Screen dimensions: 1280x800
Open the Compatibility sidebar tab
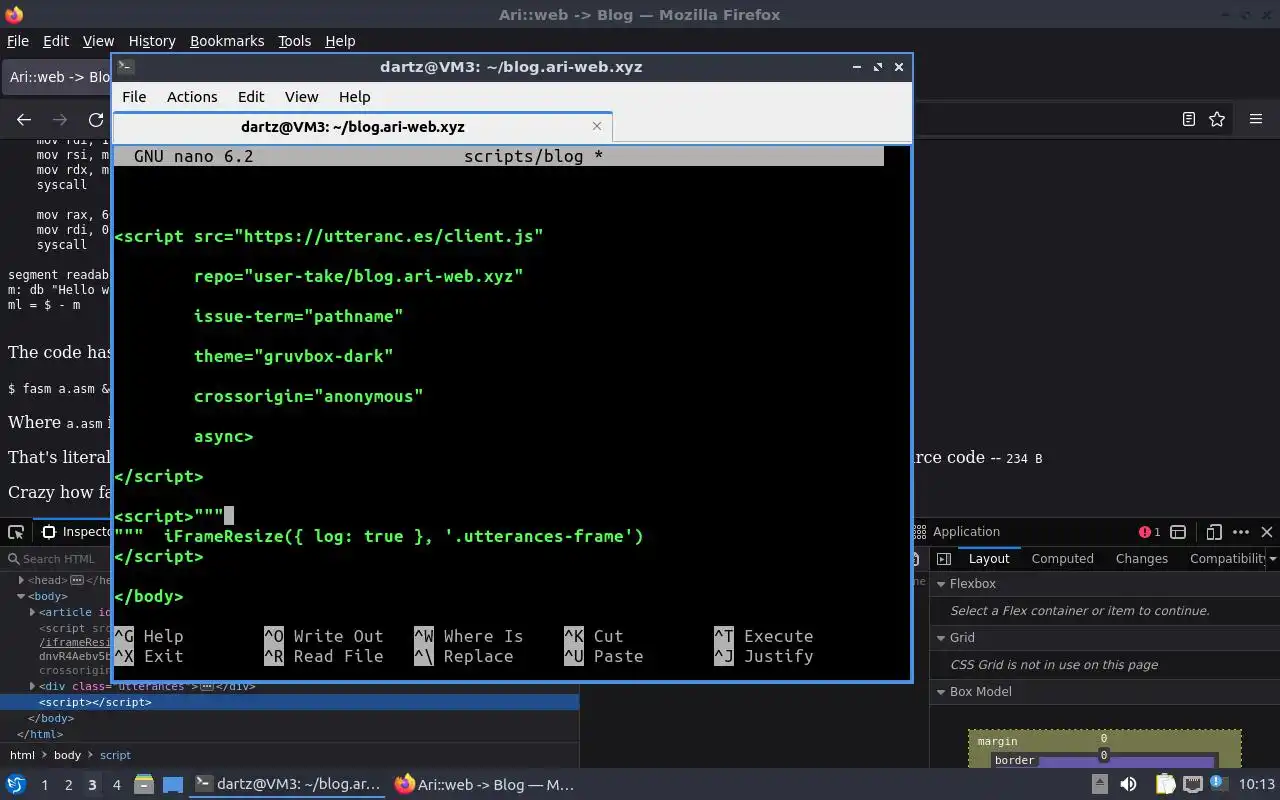tap(1227, 559)
